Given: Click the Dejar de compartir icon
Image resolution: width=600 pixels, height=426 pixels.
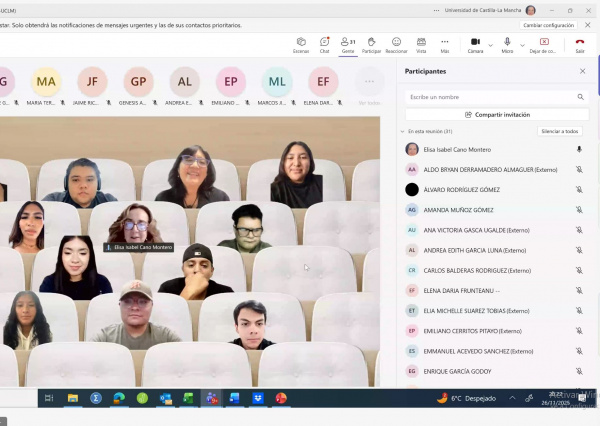Looking at the screenshot, I should click(x=544, y=42).
